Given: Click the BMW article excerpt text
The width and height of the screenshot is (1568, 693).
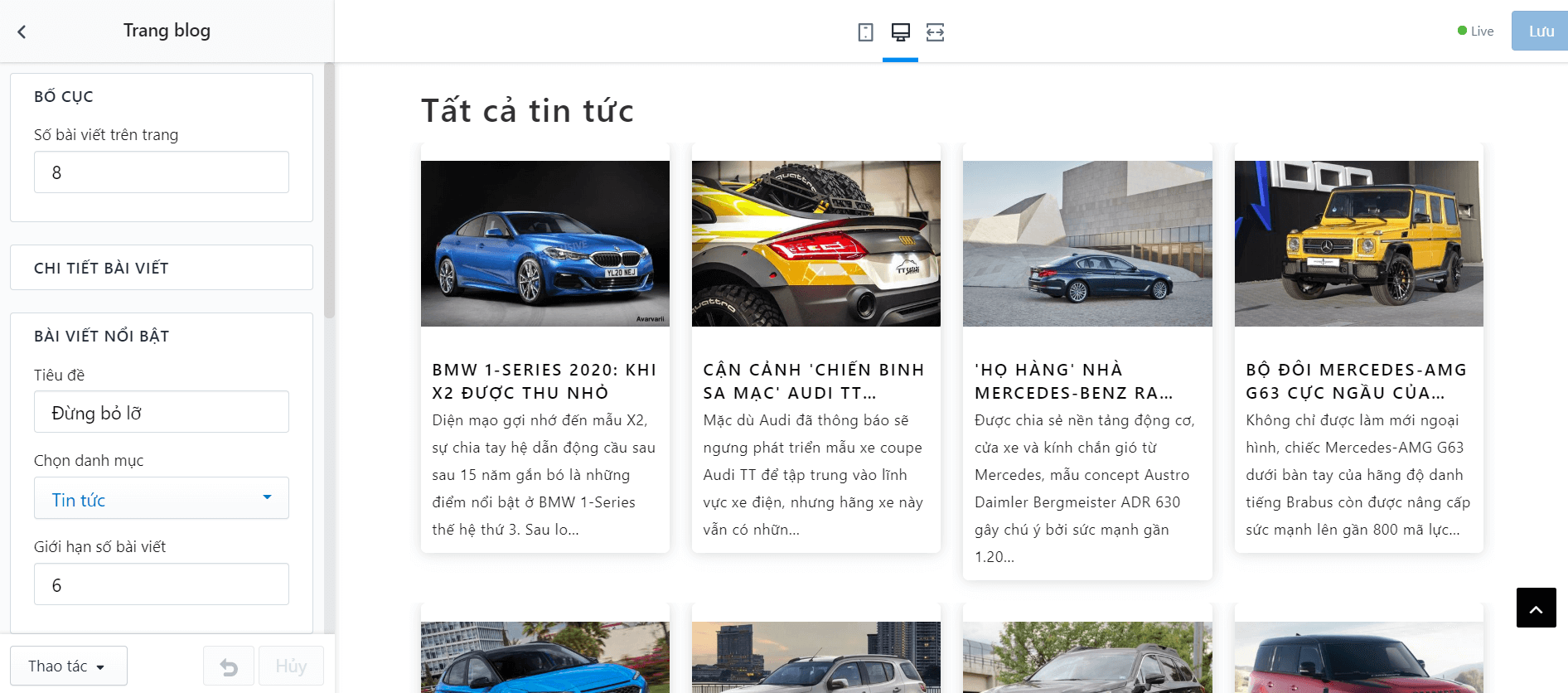Looking at the screenshot, I should pyautogui.click(x=544, y=475).
